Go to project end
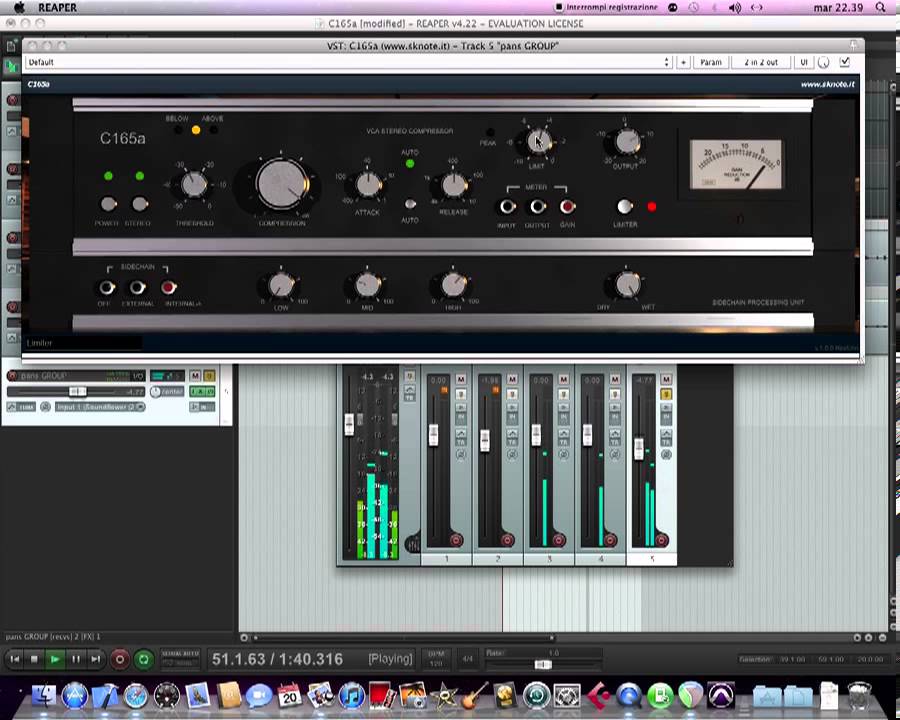This screenshot has width=900, height=720. (x=95, y=659)
